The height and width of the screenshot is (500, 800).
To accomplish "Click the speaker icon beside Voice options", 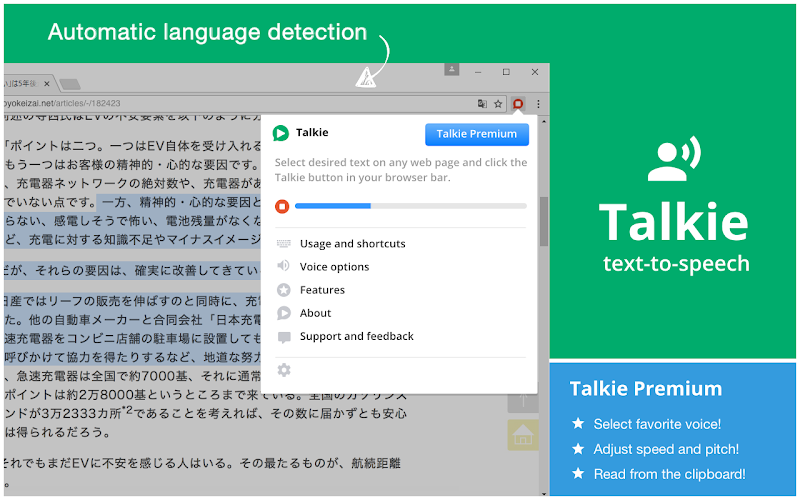I will [283, 266].
